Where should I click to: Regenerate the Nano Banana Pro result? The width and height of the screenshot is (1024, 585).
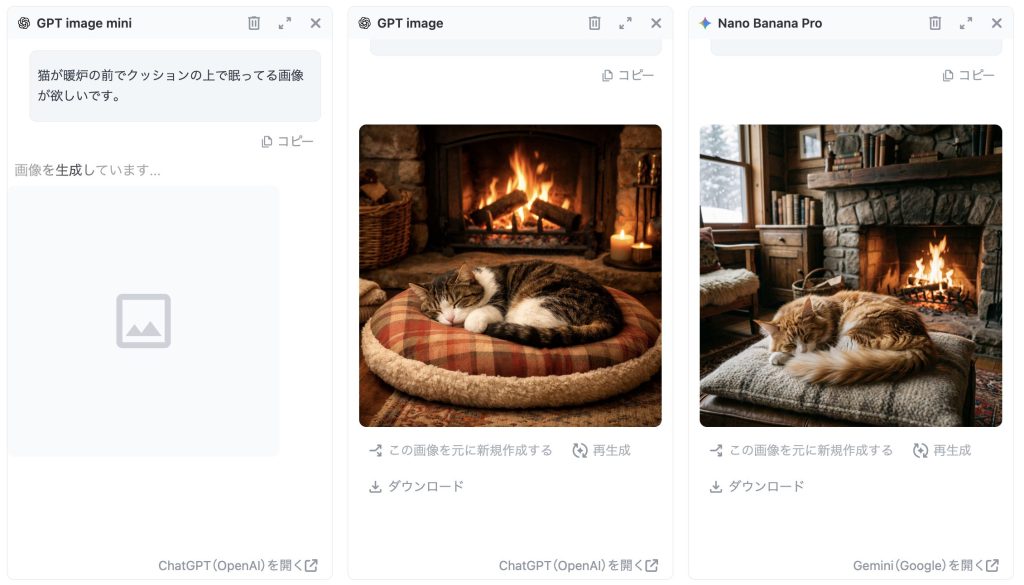coord(942,451)
